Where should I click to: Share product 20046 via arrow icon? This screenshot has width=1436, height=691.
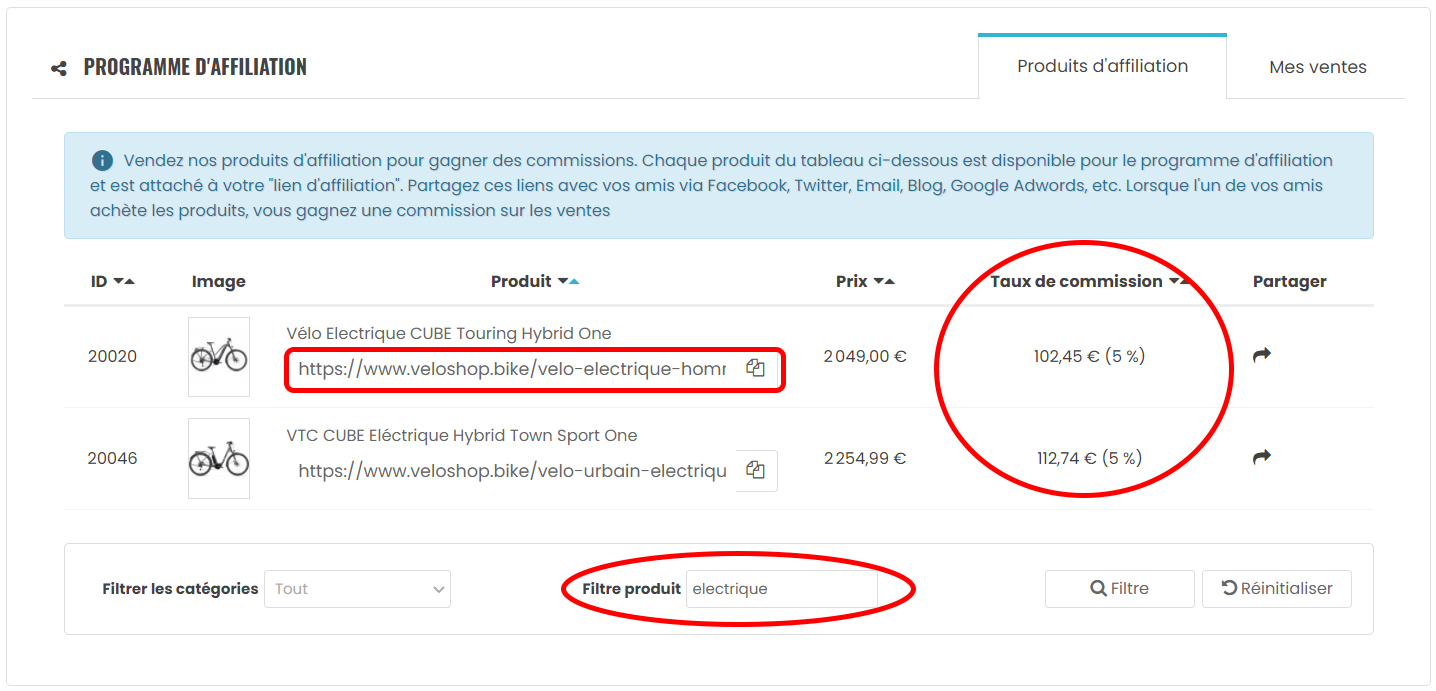(x=1262, y=457)
